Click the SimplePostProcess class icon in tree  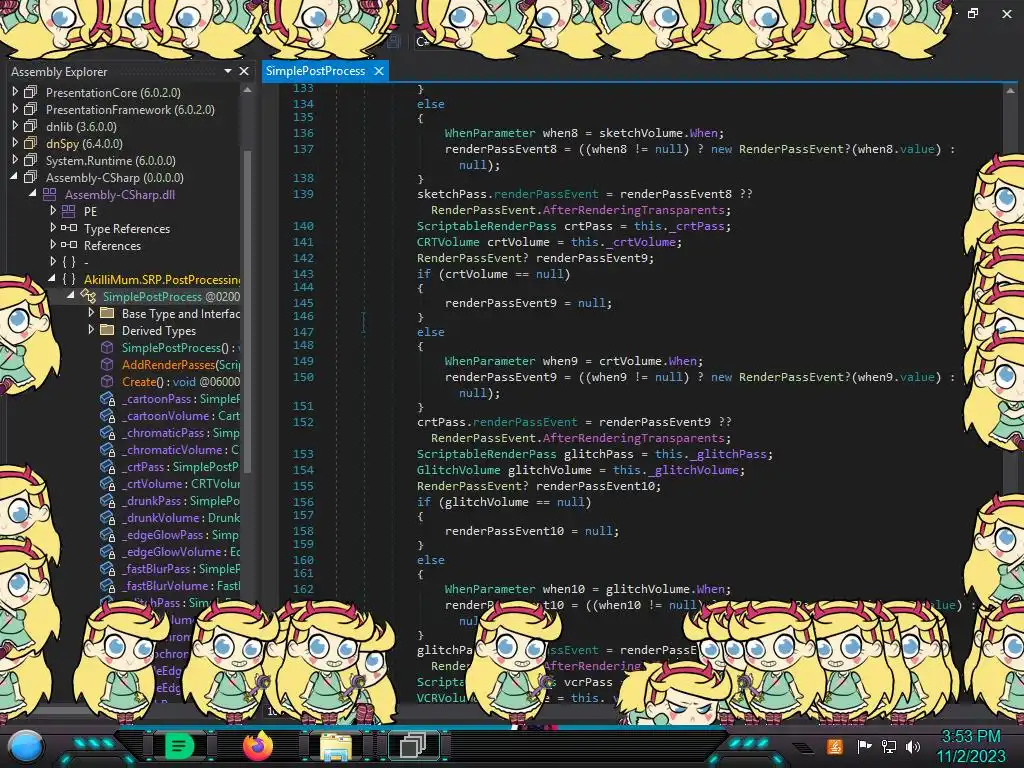tap(88, 296)
